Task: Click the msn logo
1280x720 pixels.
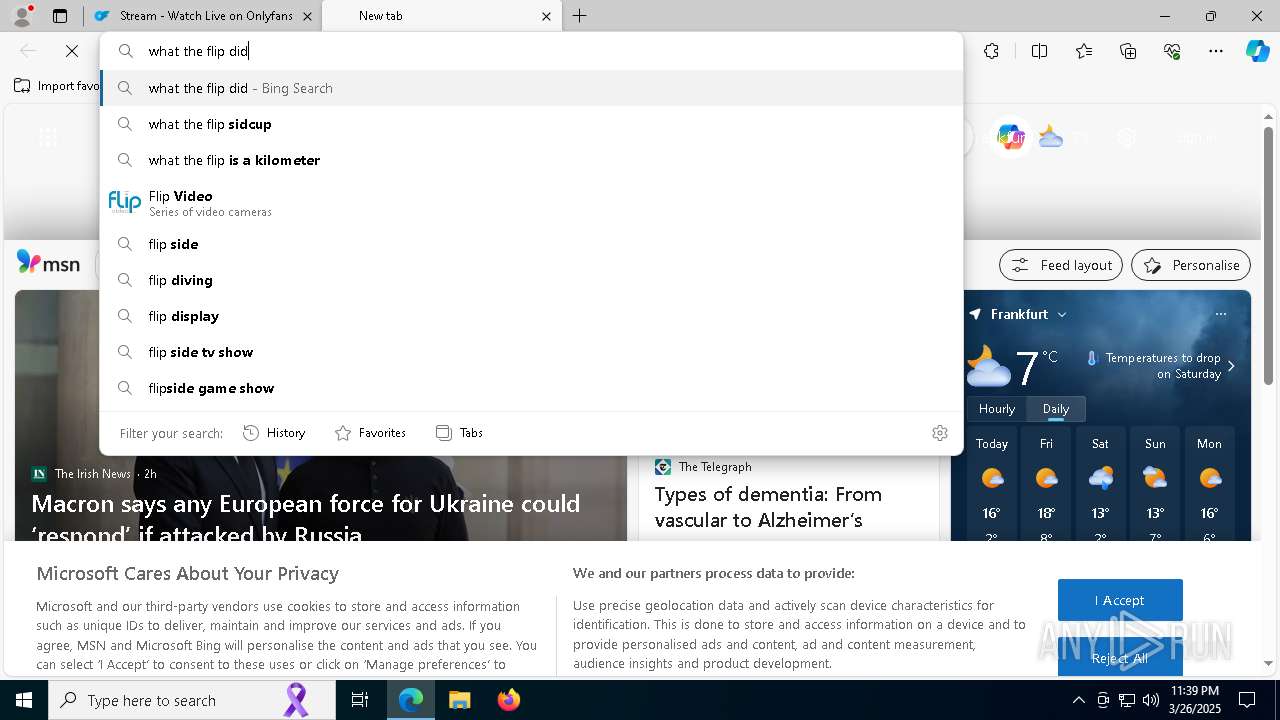Action: pos(48,263)
